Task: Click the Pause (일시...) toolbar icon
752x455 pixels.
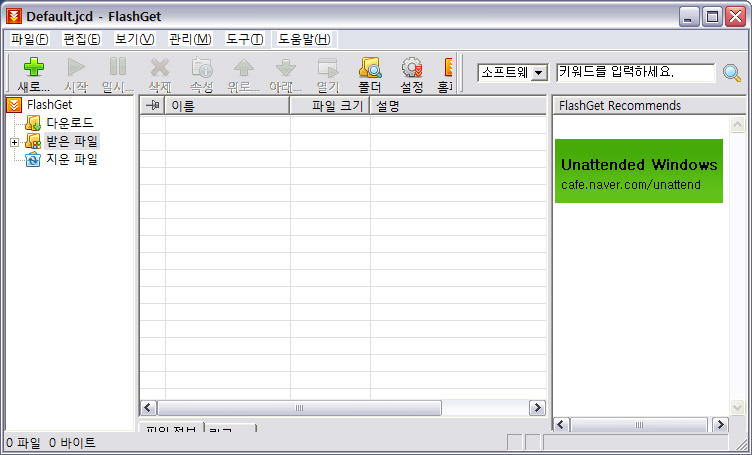Action: pyautogui.click(x=118, y=67)
